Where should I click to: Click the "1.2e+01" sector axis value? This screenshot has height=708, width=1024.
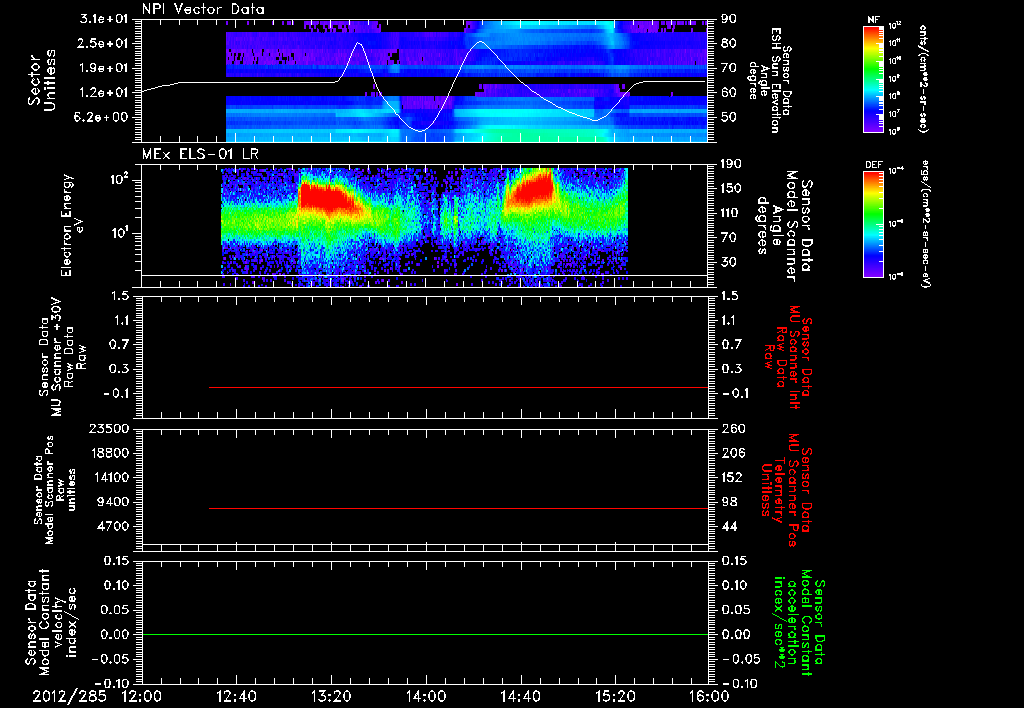tap(104, 93)
